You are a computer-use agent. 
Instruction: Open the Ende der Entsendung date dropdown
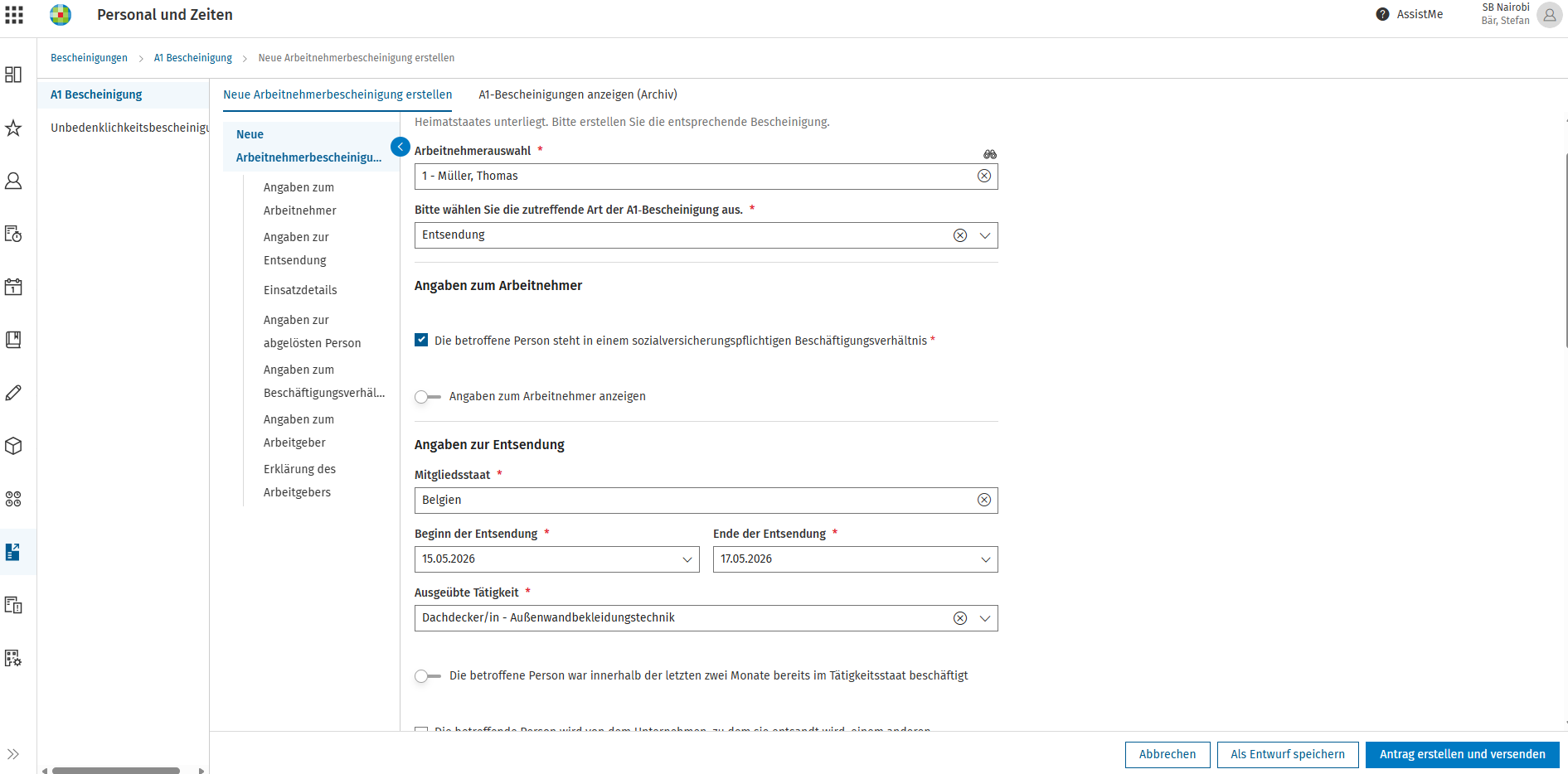(x=985, y=559)
